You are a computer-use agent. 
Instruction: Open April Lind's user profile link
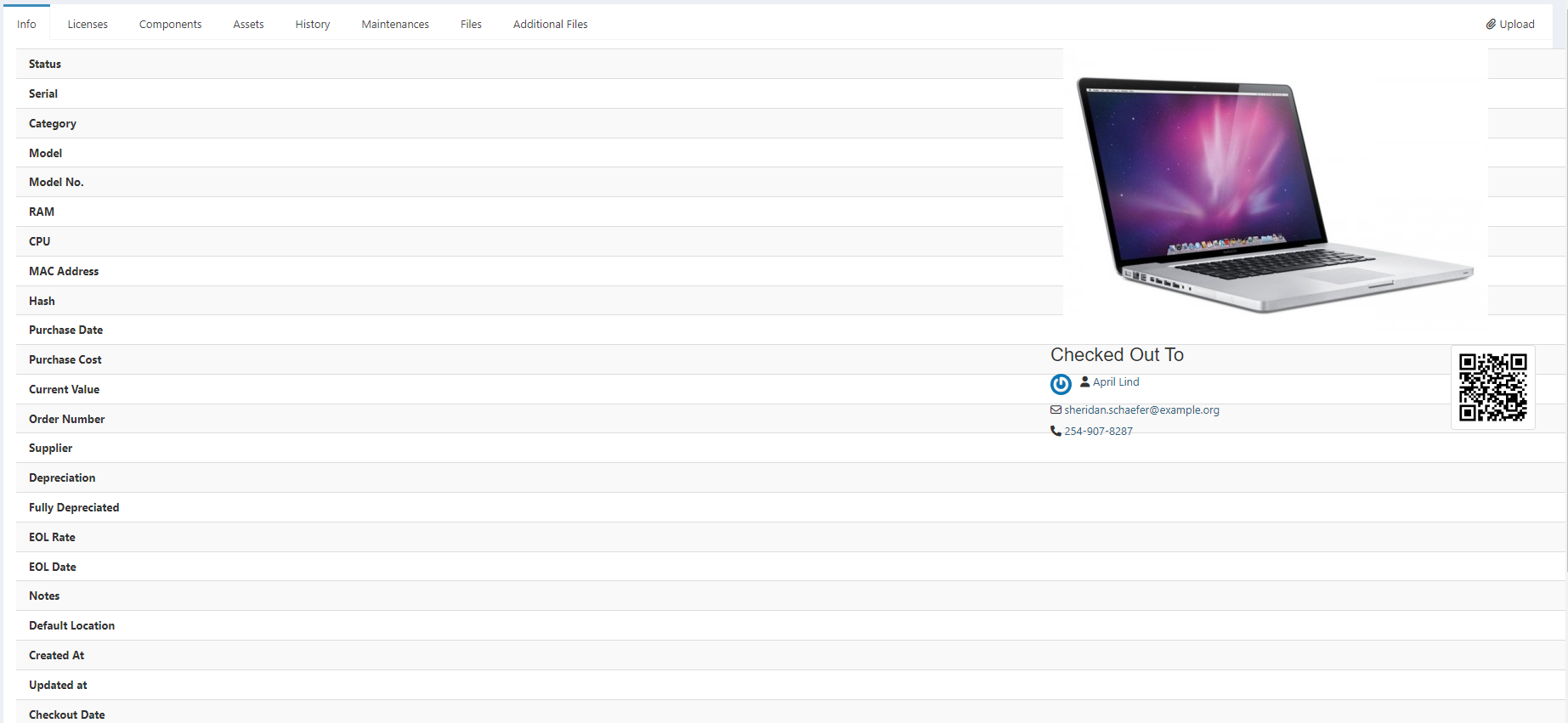pos(1116,382)
